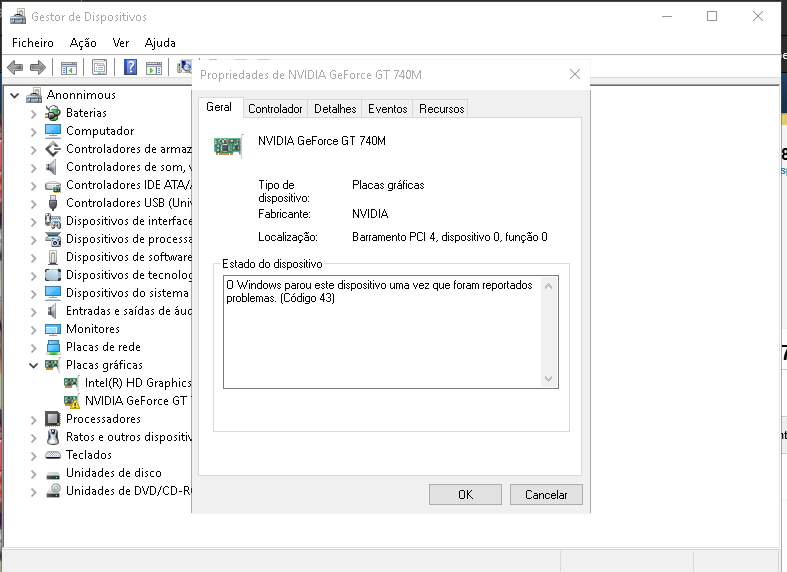Collapse the Anonnimous root node
Image resolution: width=787 pixels, height=572 pixels.
(15, 95)
